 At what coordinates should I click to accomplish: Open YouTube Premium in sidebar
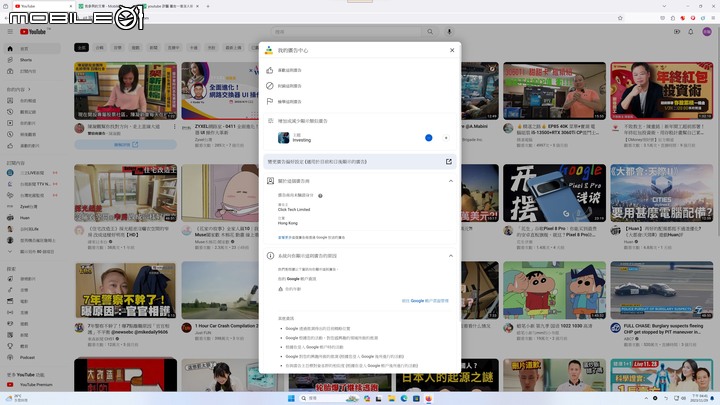click(32, 384)
